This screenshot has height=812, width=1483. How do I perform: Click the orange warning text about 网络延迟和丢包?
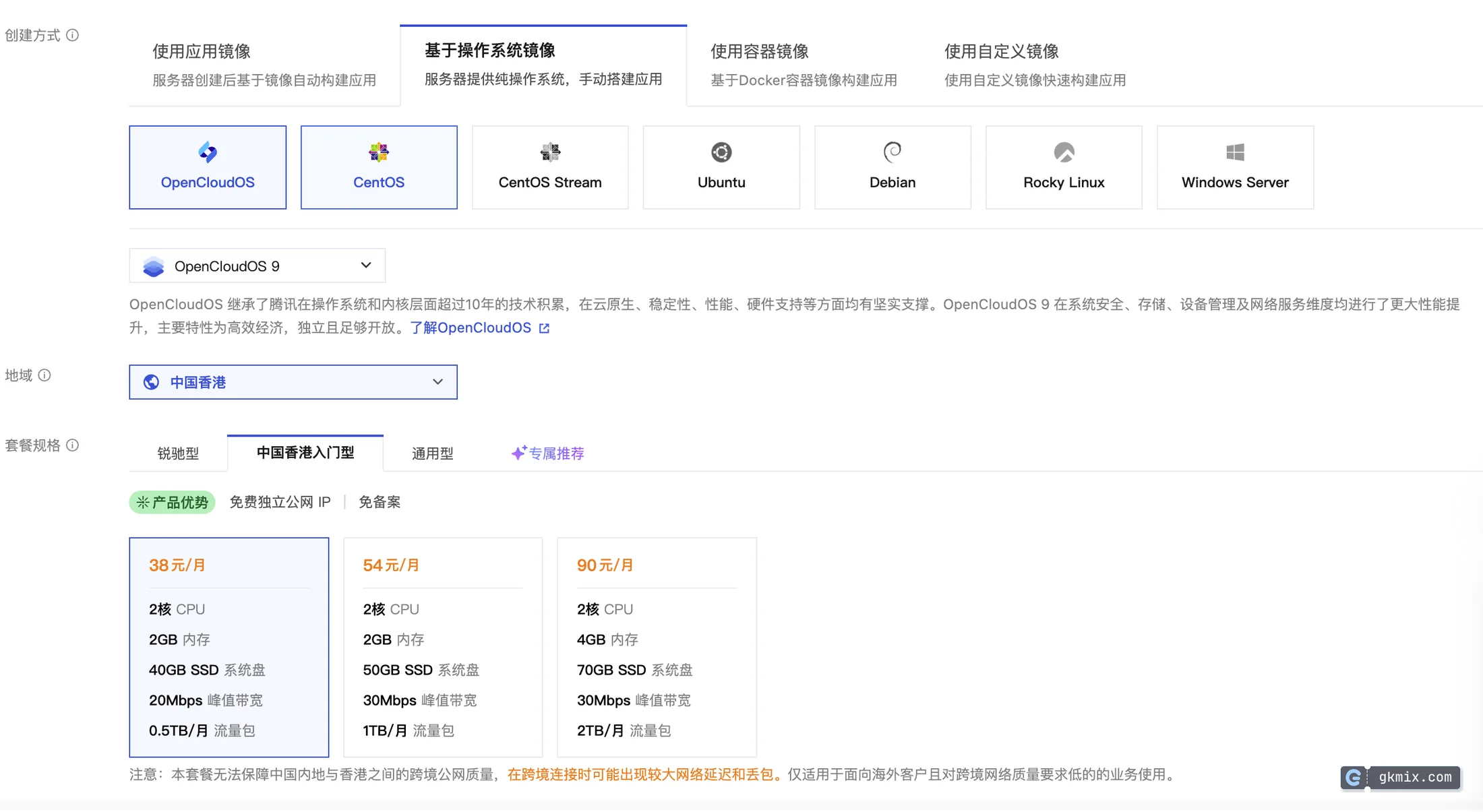click(646, 775)
